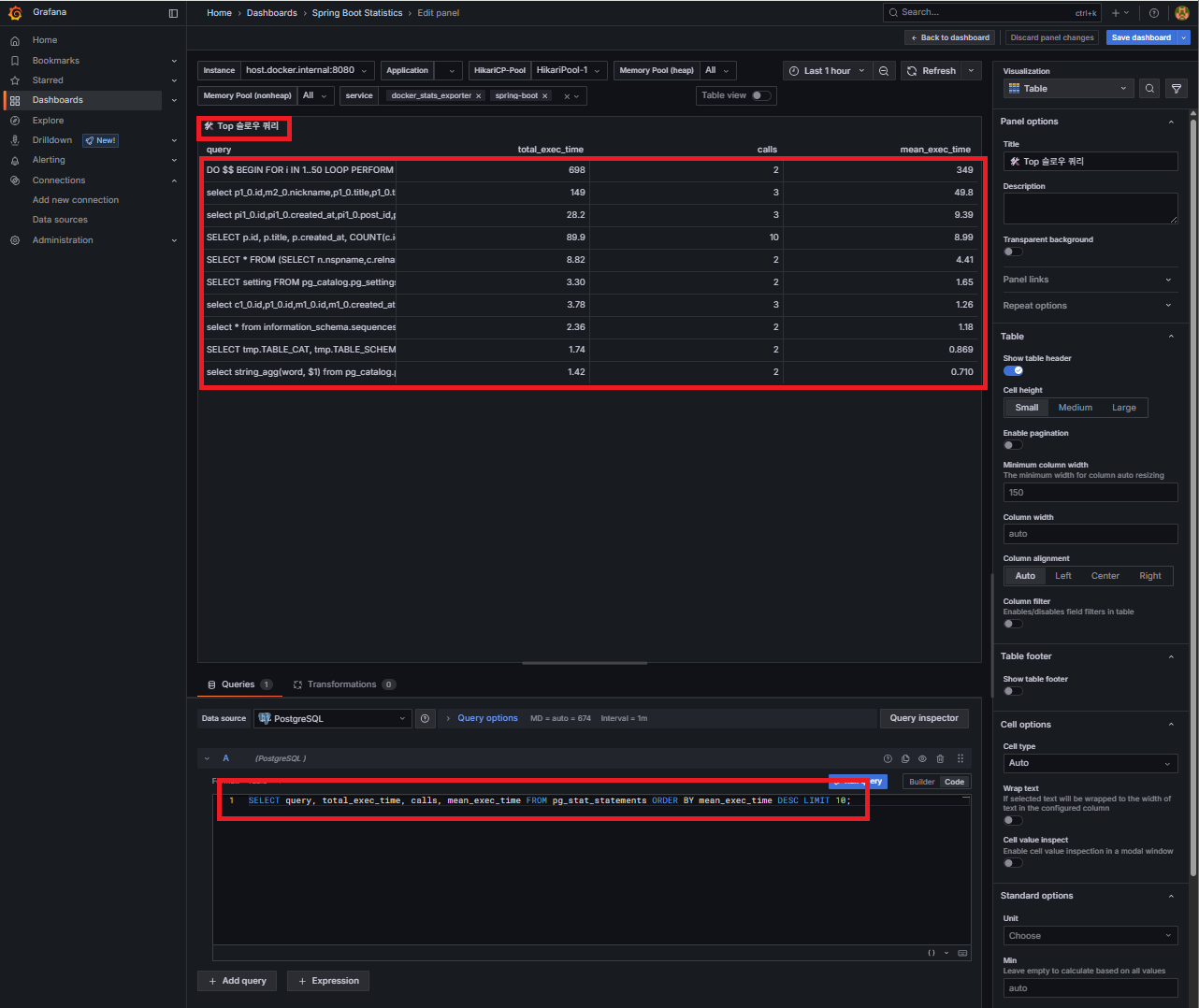1199x1008 pixels.
Task: Open Drilldown sidebar item
Action: (52, 140)
